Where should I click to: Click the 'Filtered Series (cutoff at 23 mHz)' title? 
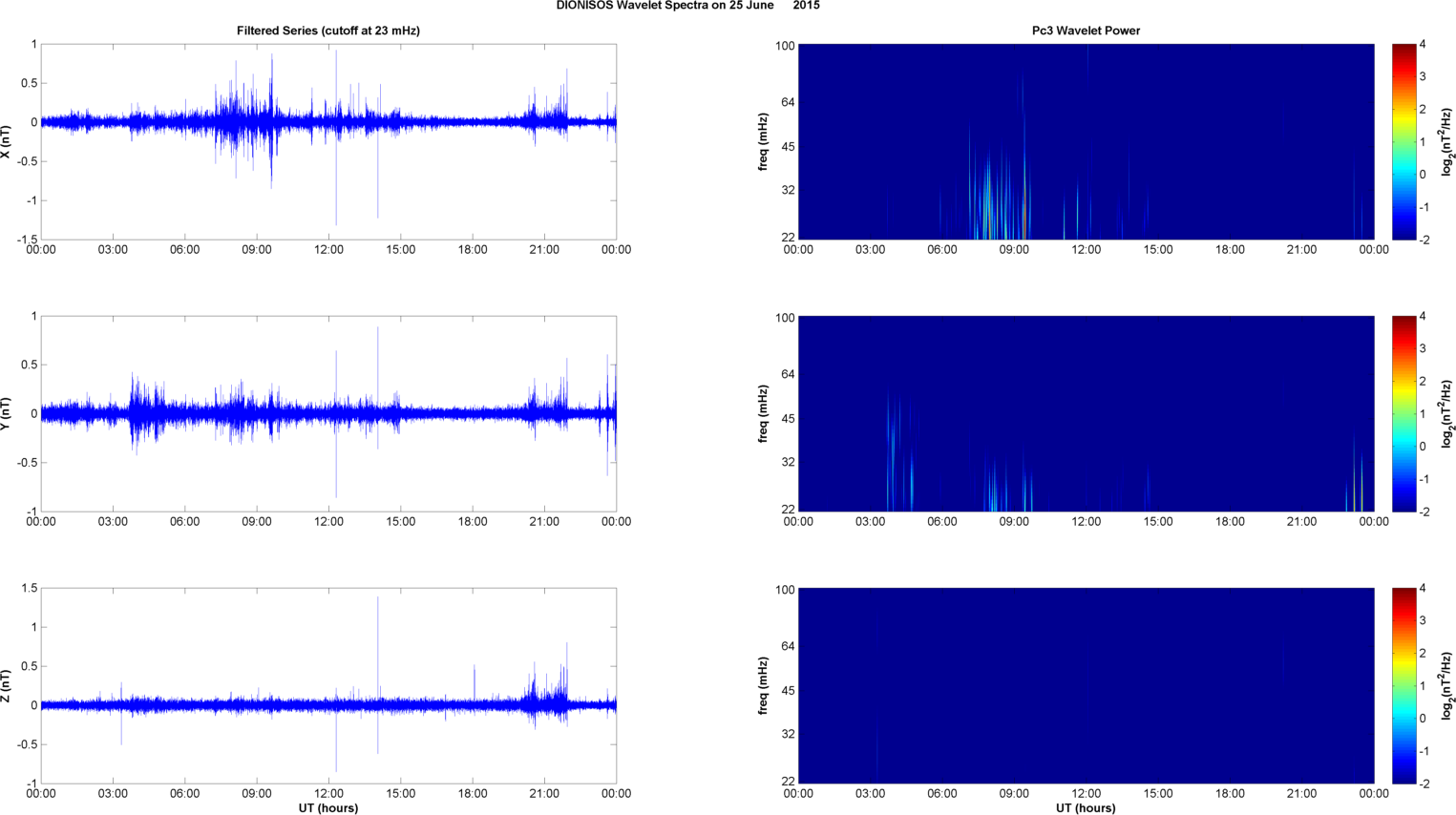pos(328,31)
